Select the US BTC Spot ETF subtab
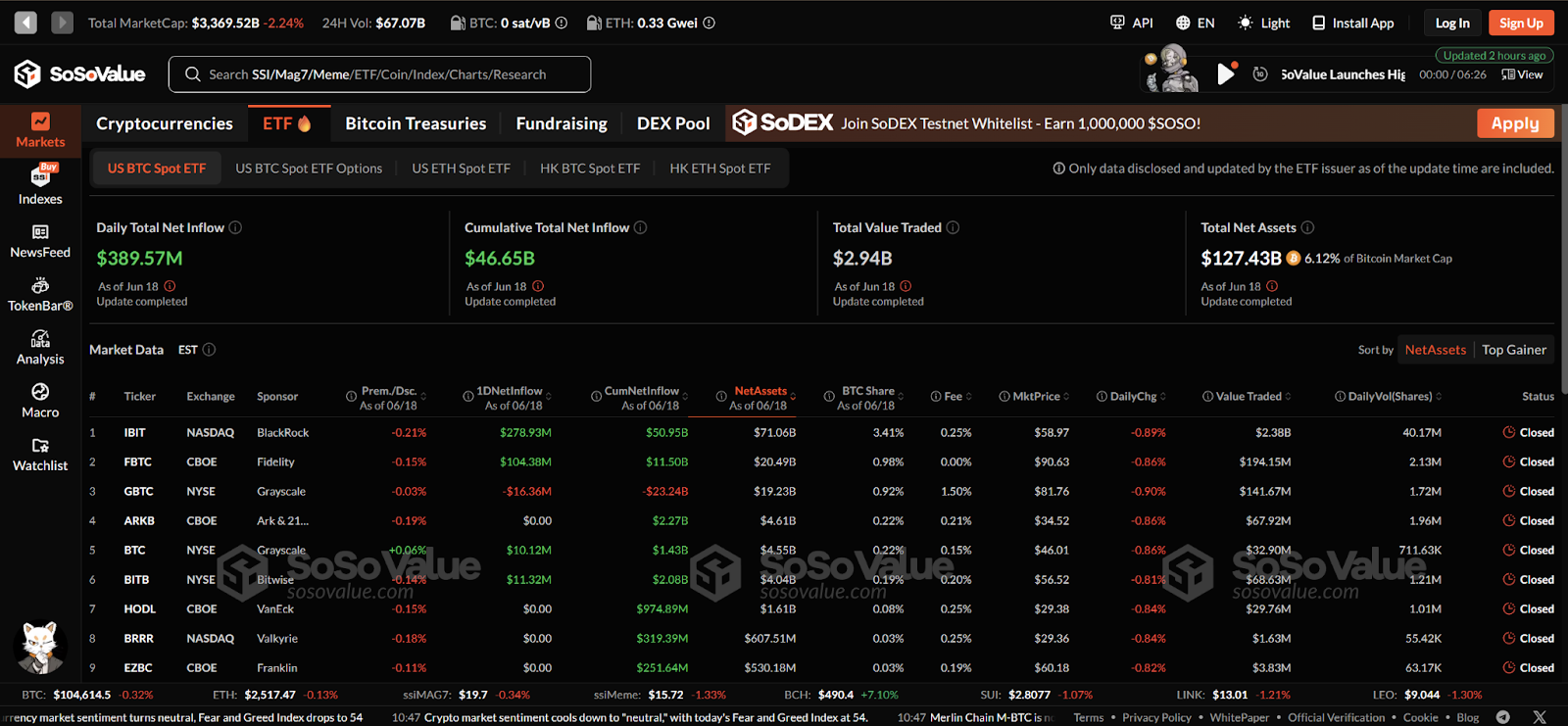 pyautogui.click(x=157, y=169)
